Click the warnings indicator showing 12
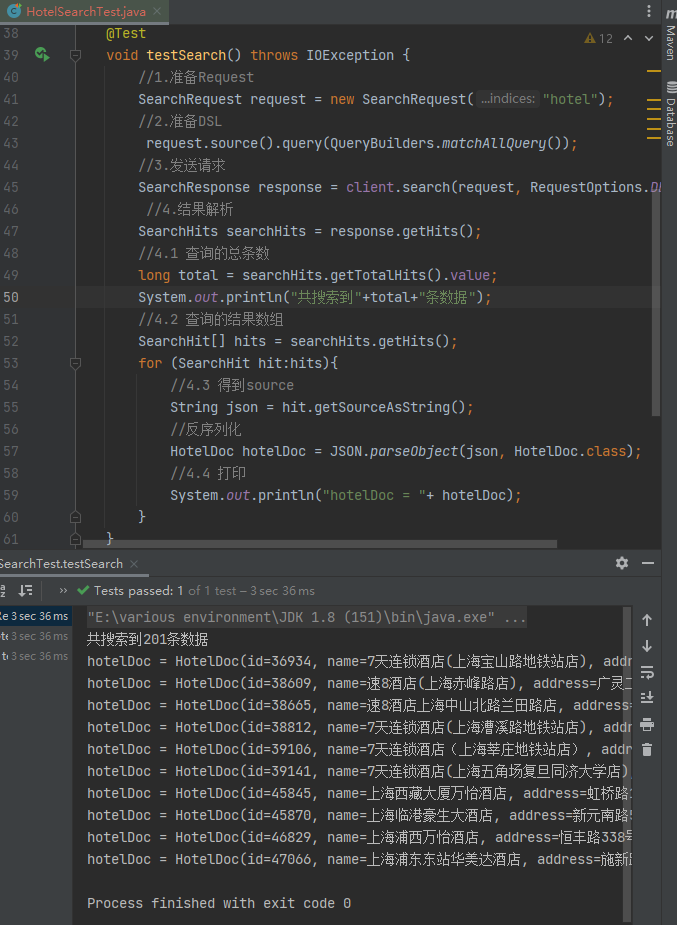 pyautogui.click(x=599, y=38)
